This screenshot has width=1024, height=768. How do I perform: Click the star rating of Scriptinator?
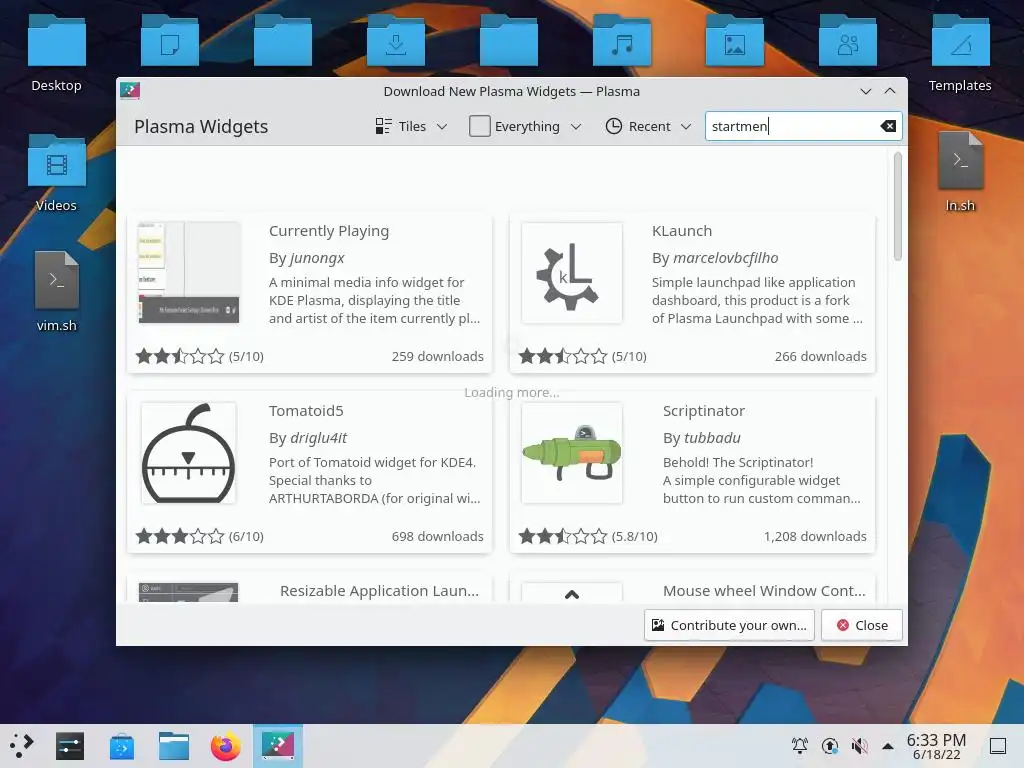point(562,536)
